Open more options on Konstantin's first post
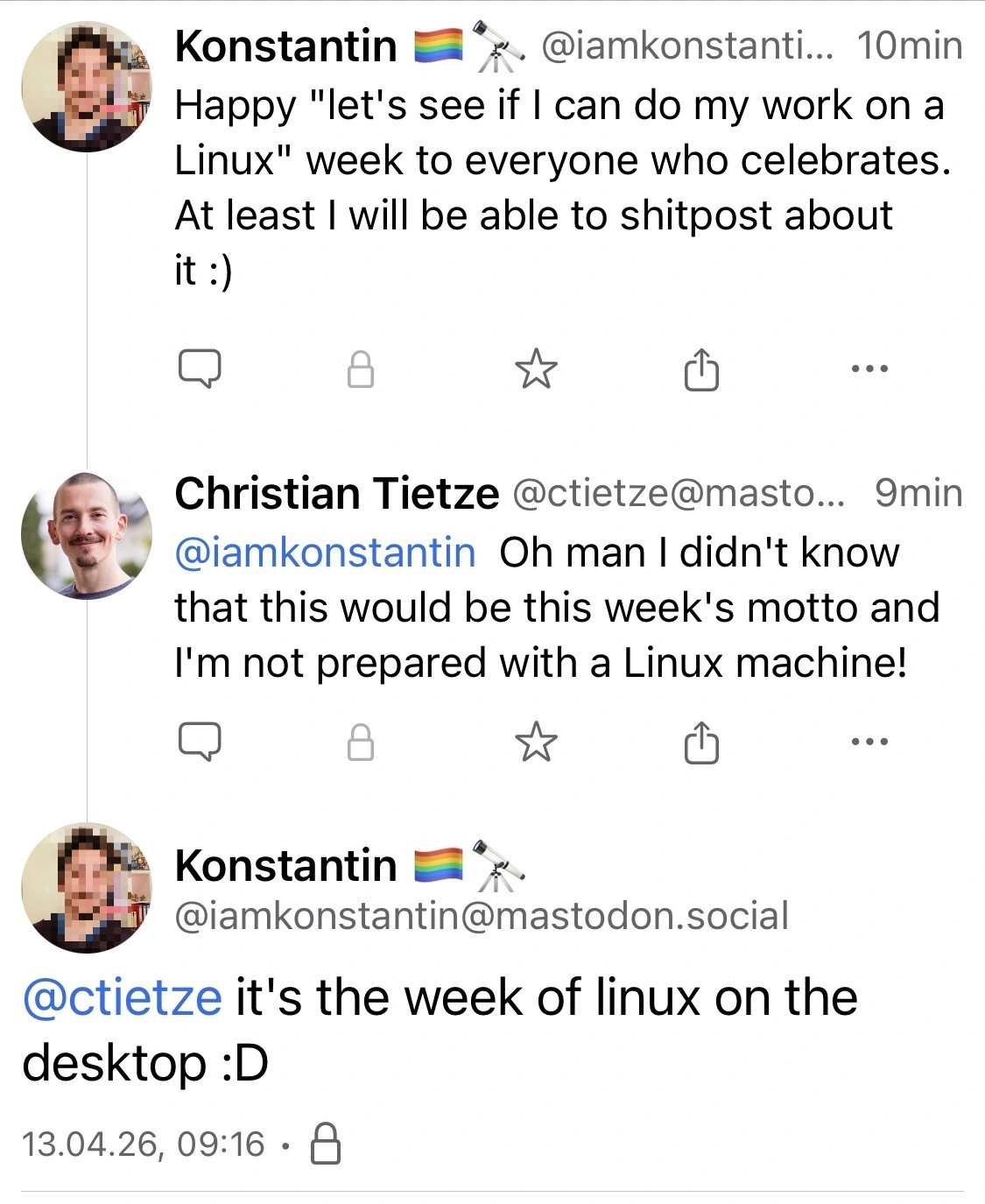Viewport: 985px width, 1204px height. coord(869,369)
